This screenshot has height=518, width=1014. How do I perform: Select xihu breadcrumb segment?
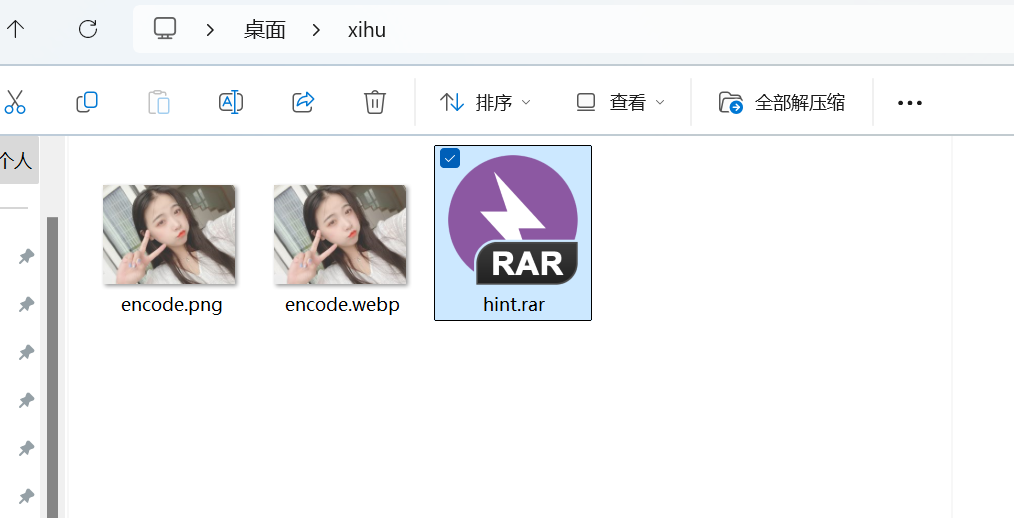(367, 30)
